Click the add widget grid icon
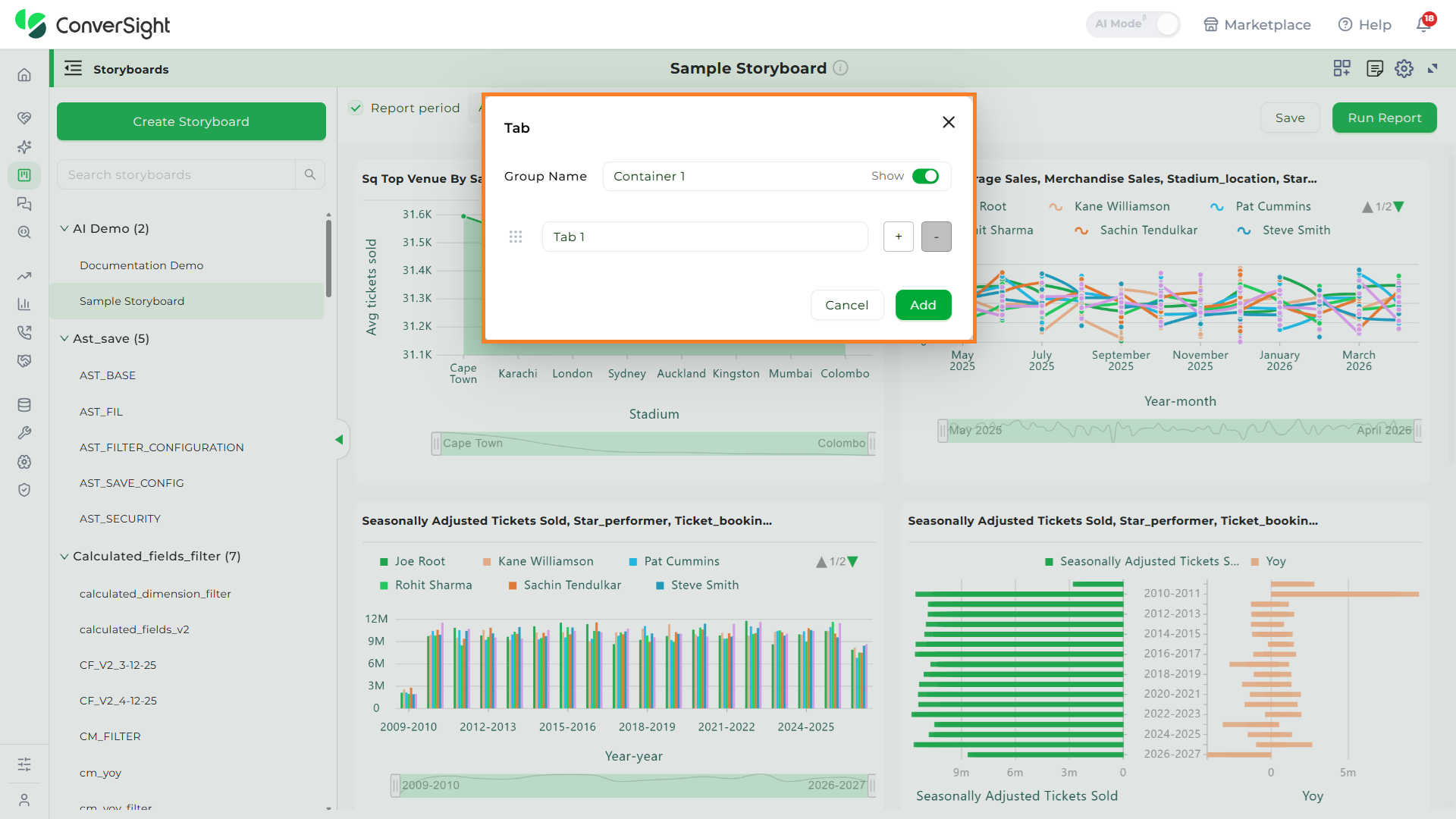Viewport: 1456px width, 819px height. coord(1341,69)
